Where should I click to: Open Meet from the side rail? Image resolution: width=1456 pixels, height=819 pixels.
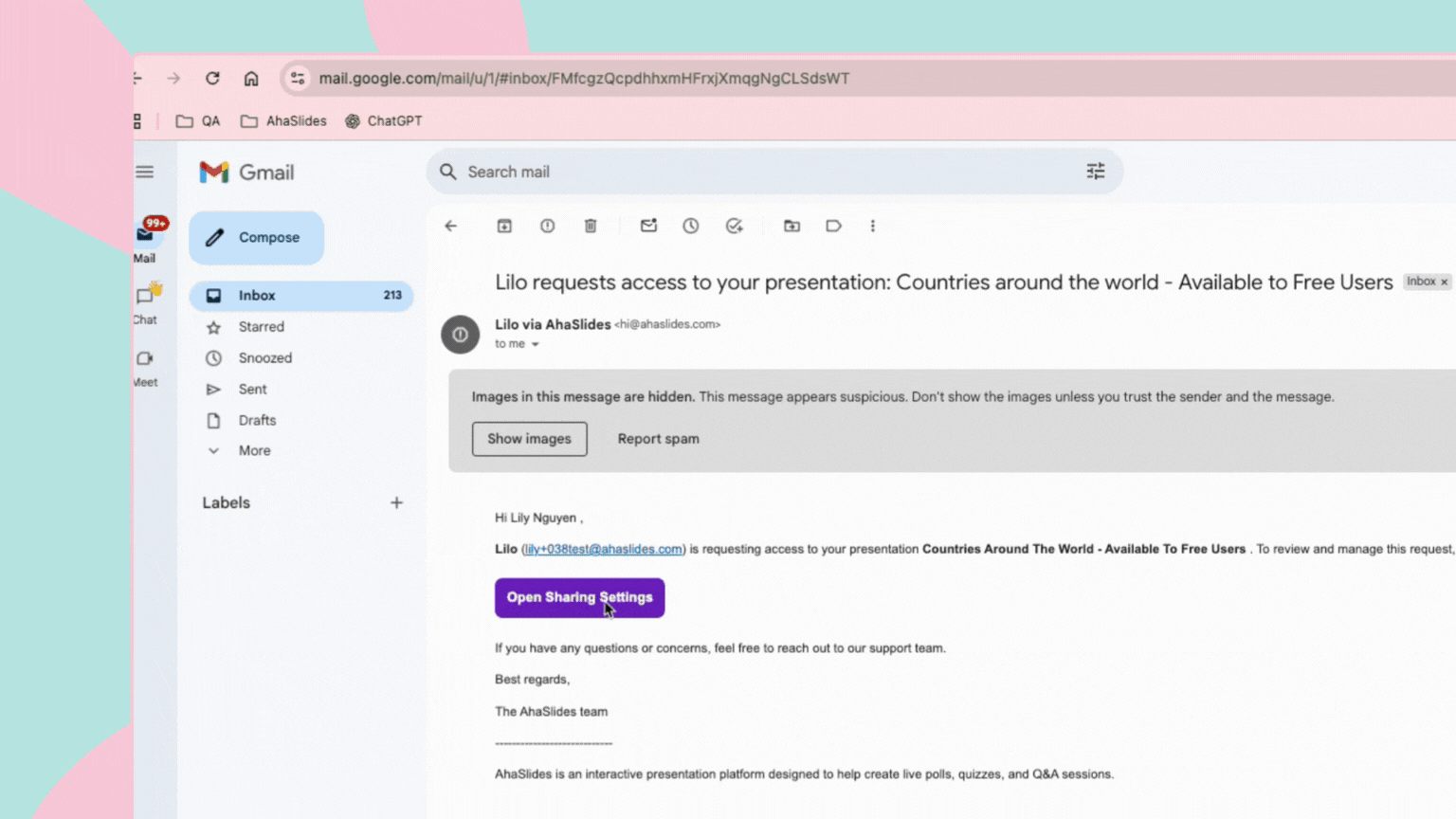[145, 368]
